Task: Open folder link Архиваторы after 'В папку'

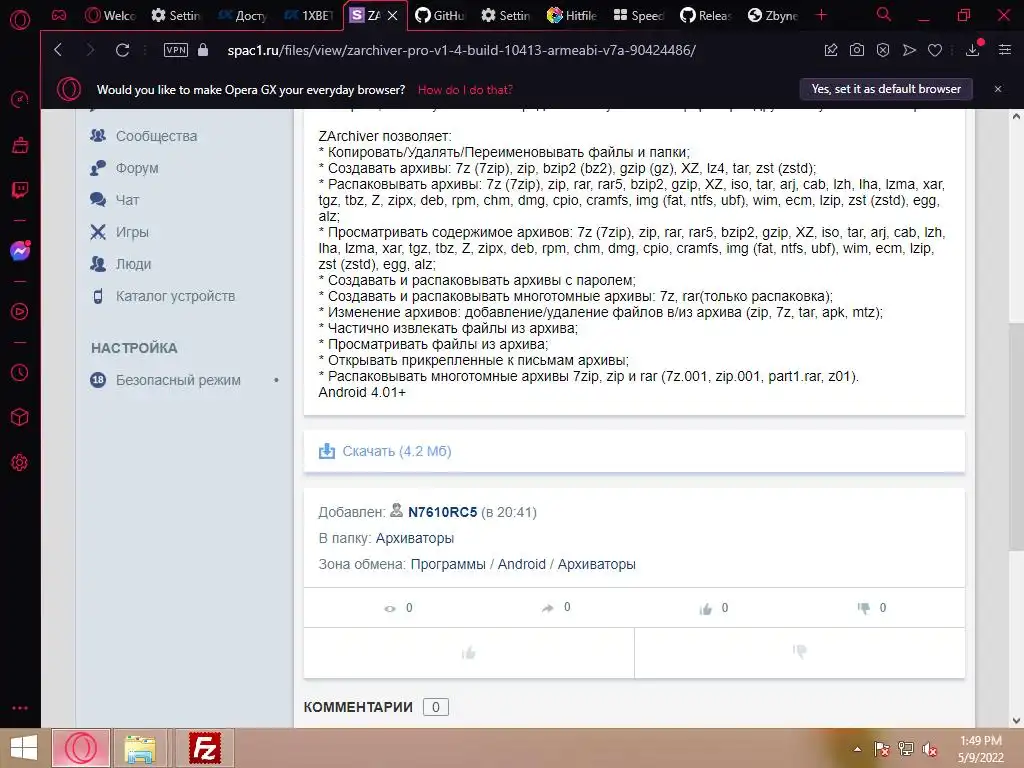Action: [x=415, y=538]
